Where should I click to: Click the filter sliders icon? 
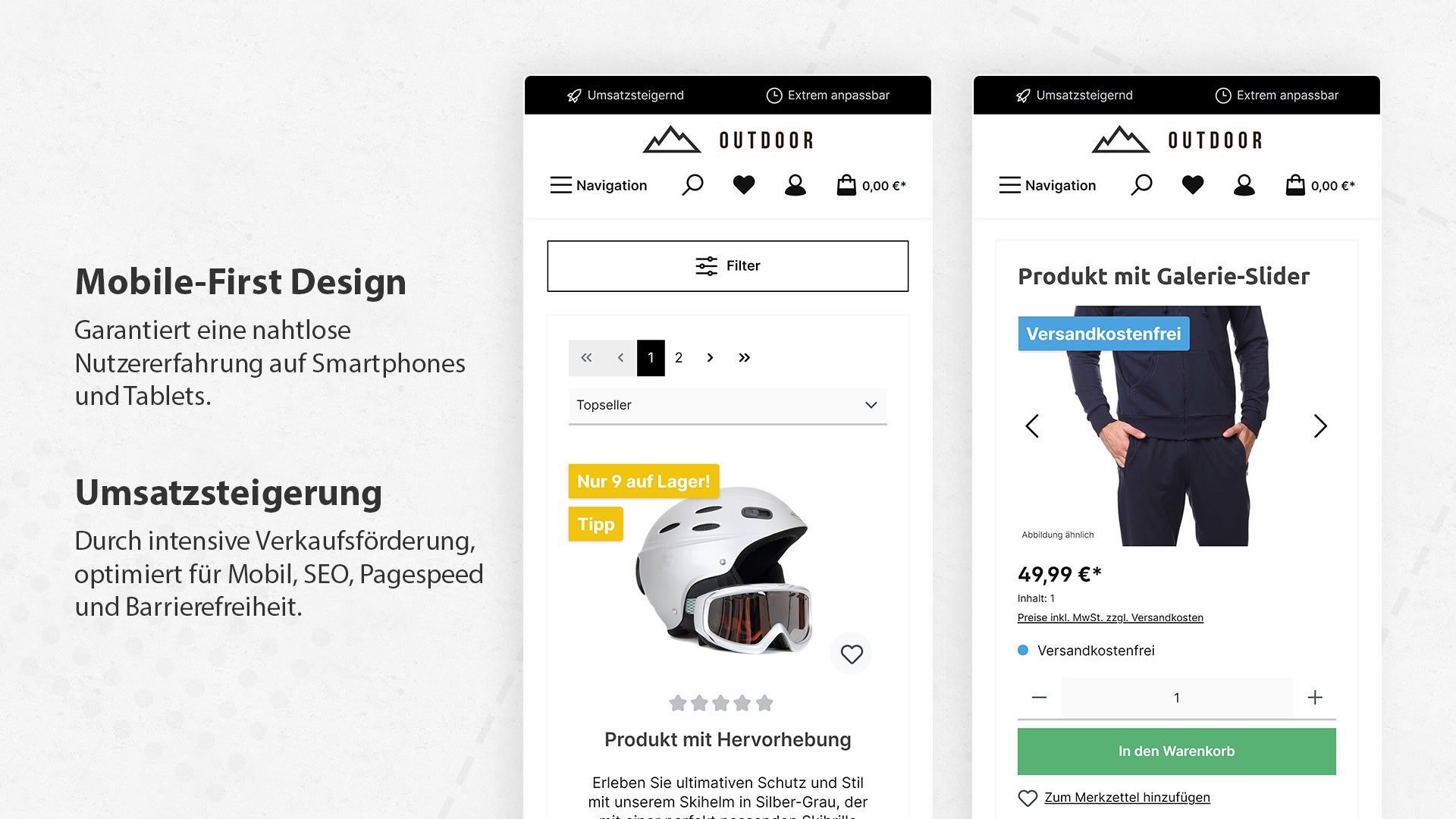coord(706,265)
